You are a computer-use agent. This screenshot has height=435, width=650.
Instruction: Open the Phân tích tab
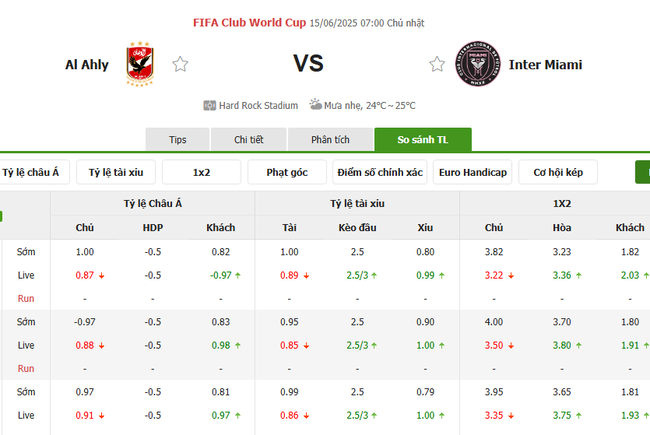(329, 140)
